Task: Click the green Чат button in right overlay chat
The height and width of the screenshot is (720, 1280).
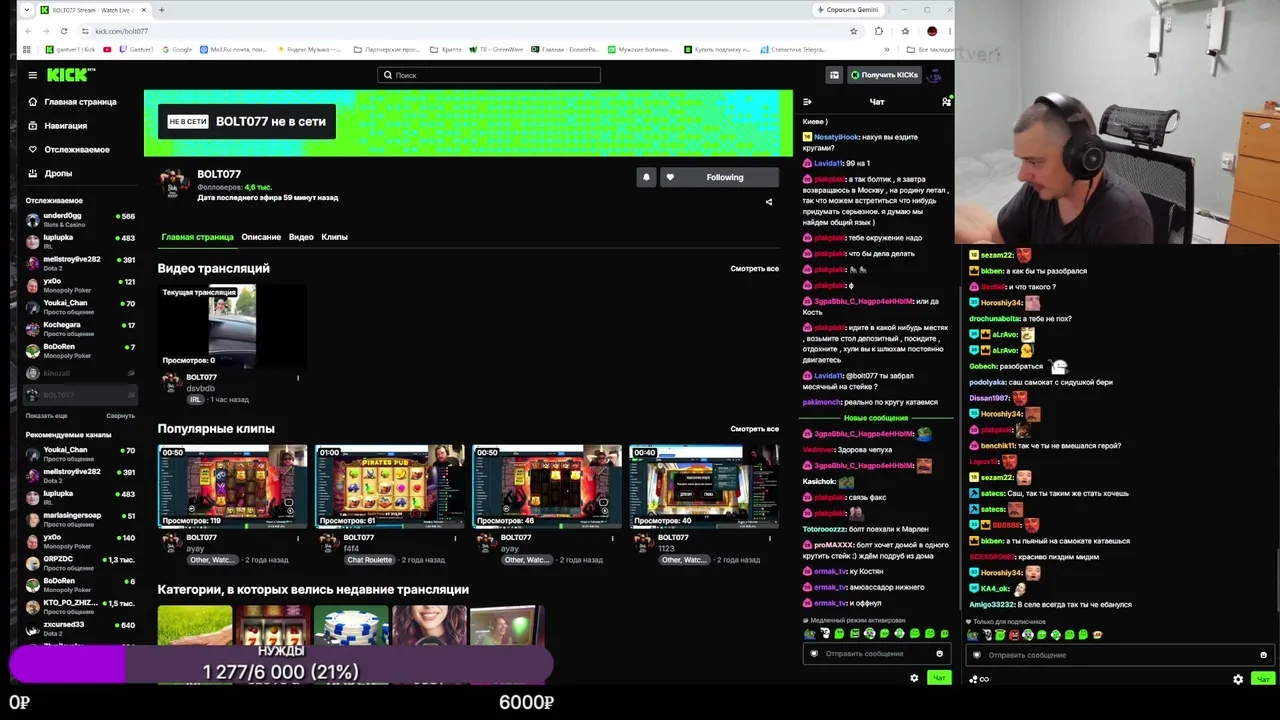Action: pos(1263,679)
